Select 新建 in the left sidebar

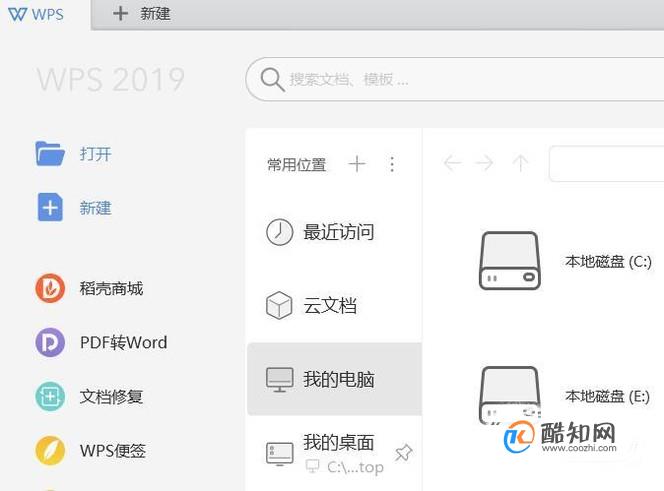96,208
